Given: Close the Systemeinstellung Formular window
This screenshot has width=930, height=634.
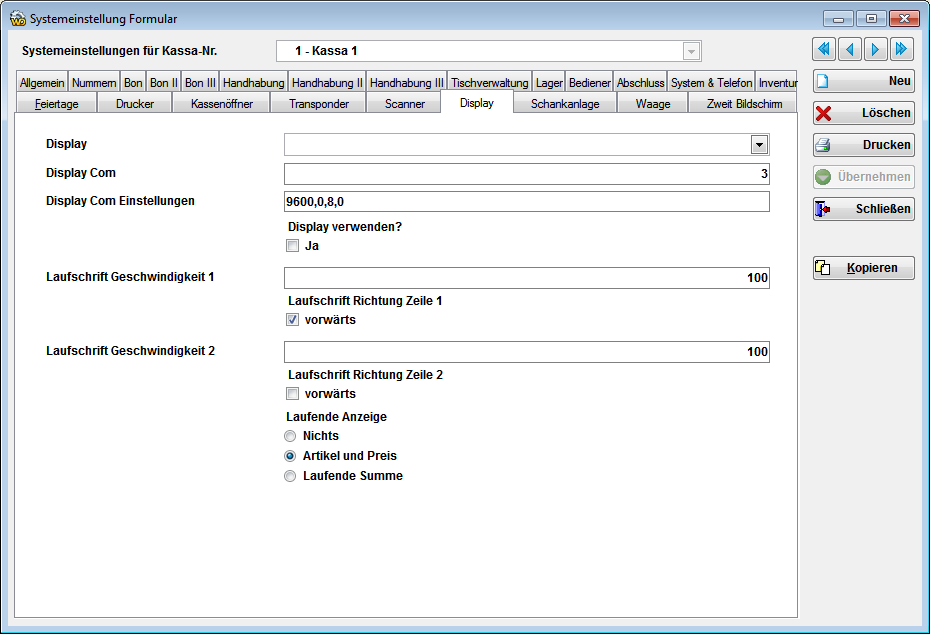Looking at the screenshot, I should coord(904,19).
